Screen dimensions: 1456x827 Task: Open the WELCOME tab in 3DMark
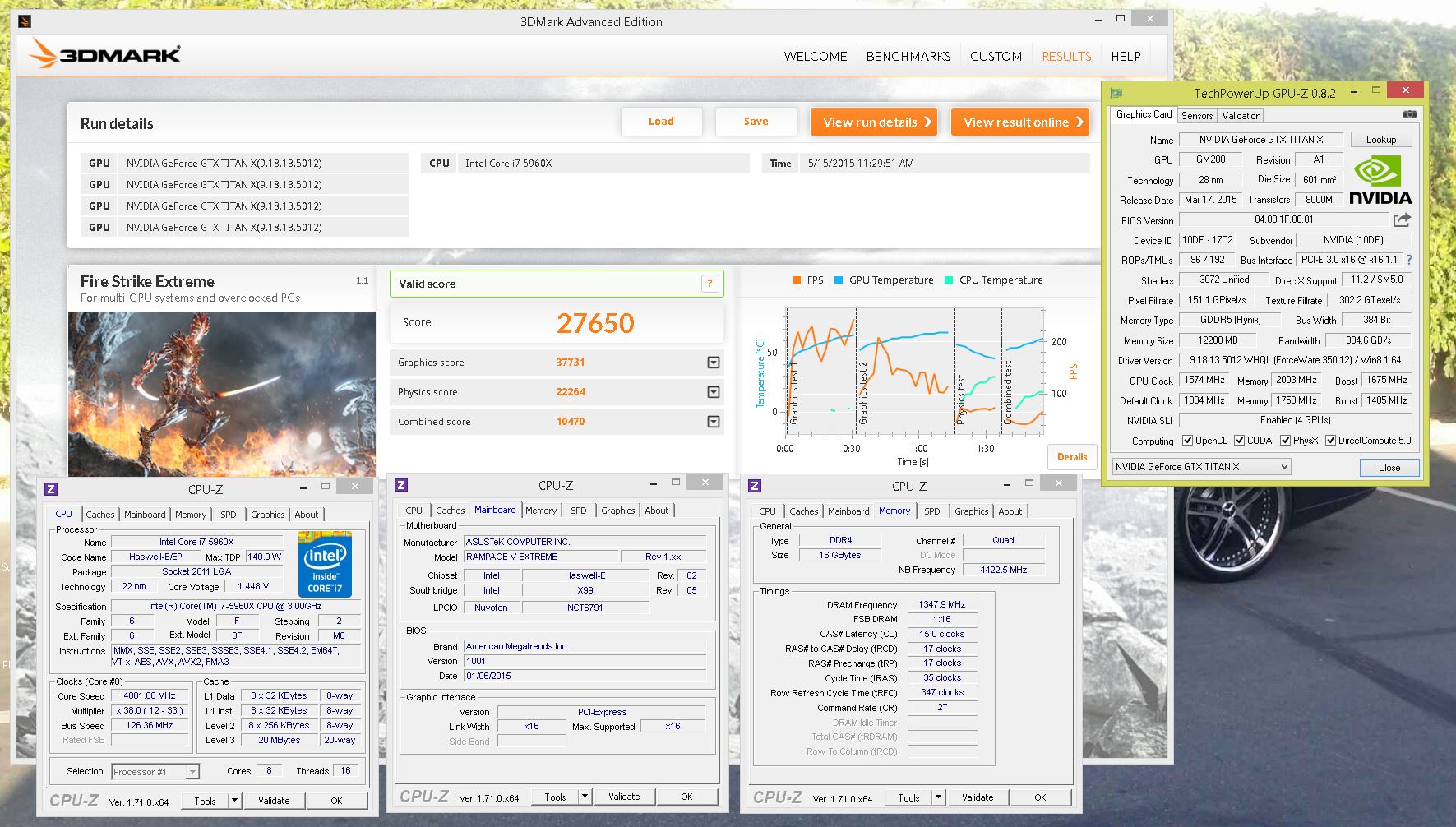(815, 57)
